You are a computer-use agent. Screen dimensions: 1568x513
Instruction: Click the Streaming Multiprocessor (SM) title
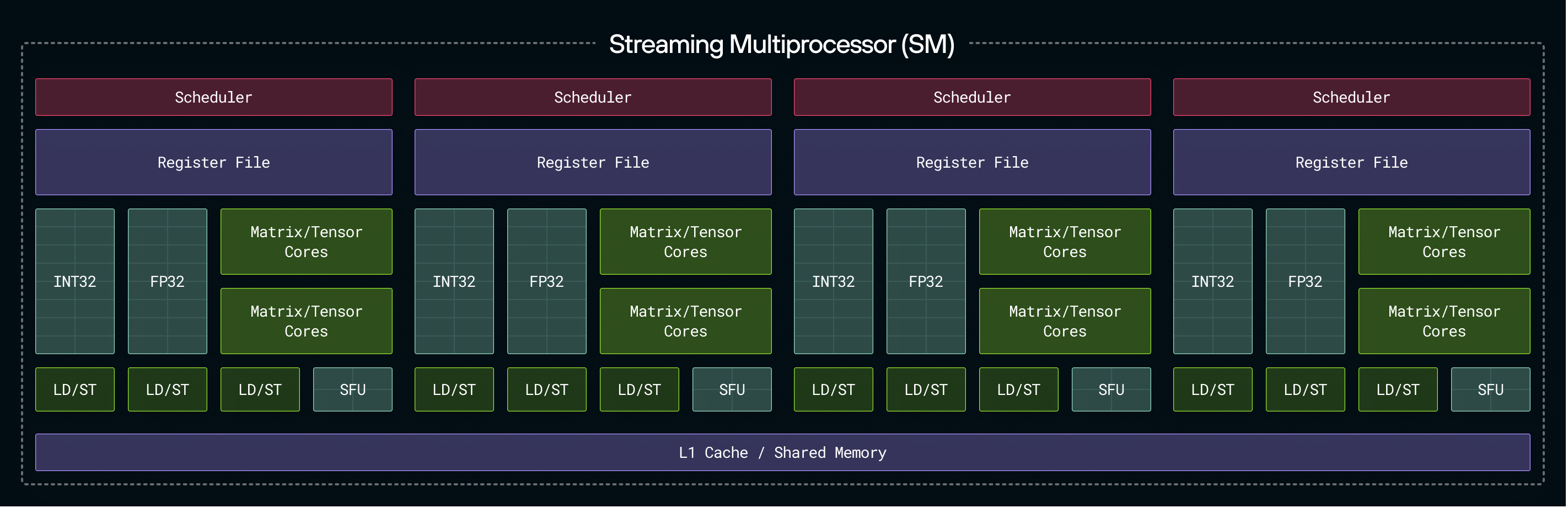782,44
